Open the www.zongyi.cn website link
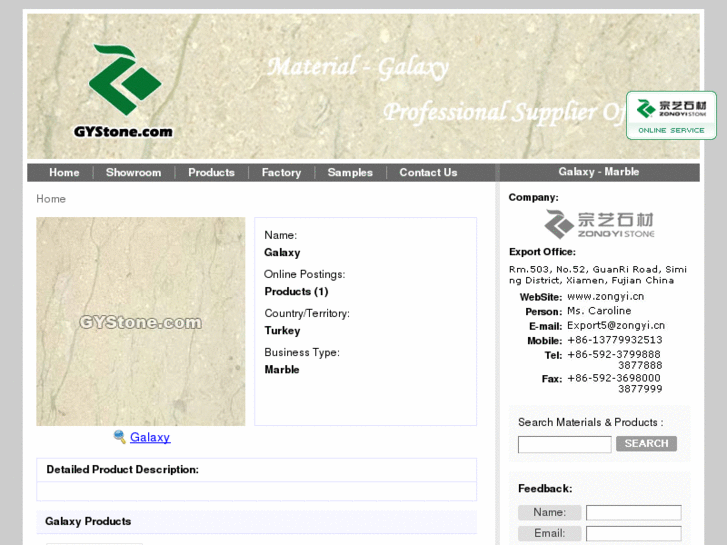727x545 pixels. point(605,296)
